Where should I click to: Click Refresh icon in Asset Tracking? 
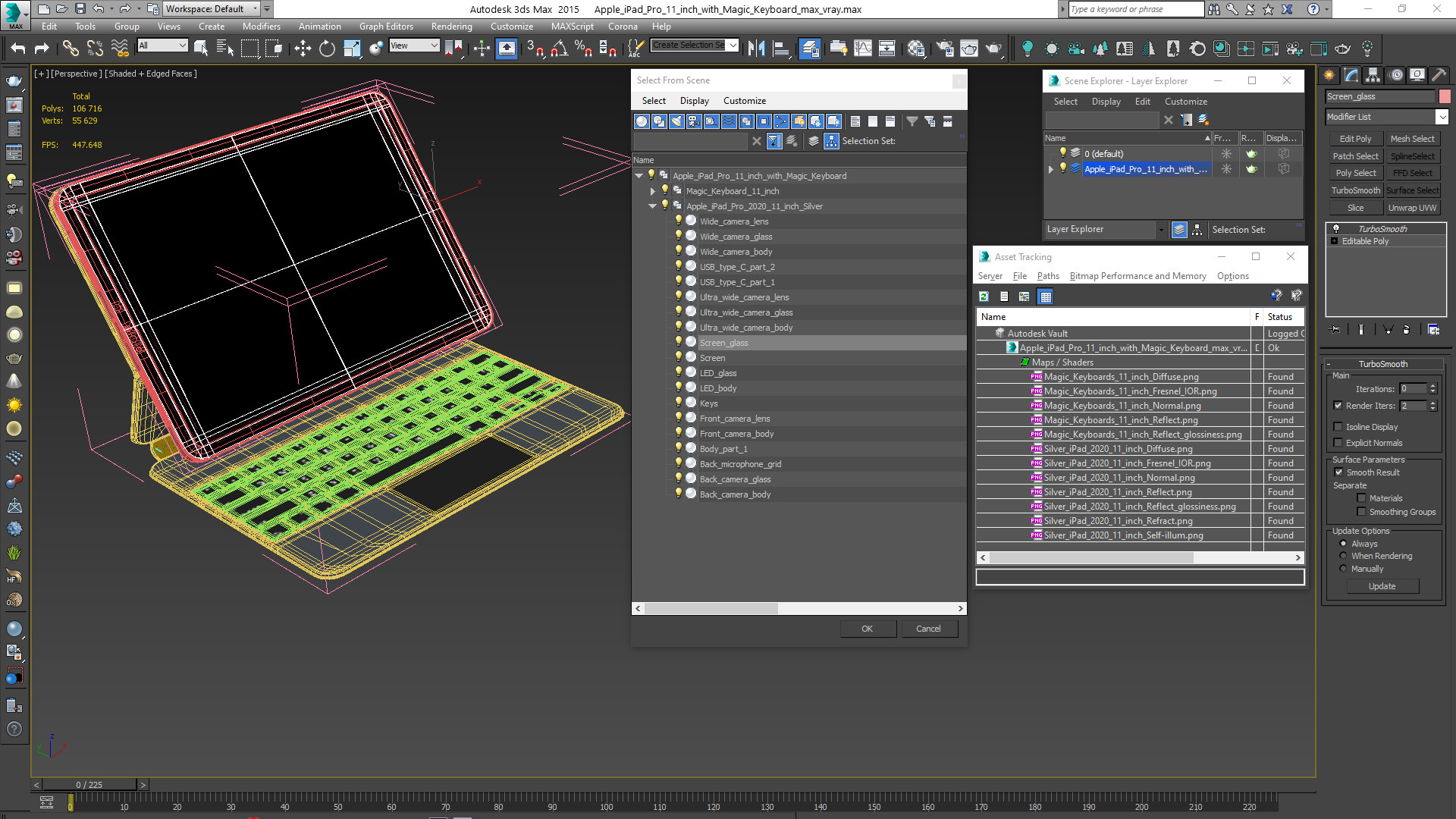click(x=984, y=297)
